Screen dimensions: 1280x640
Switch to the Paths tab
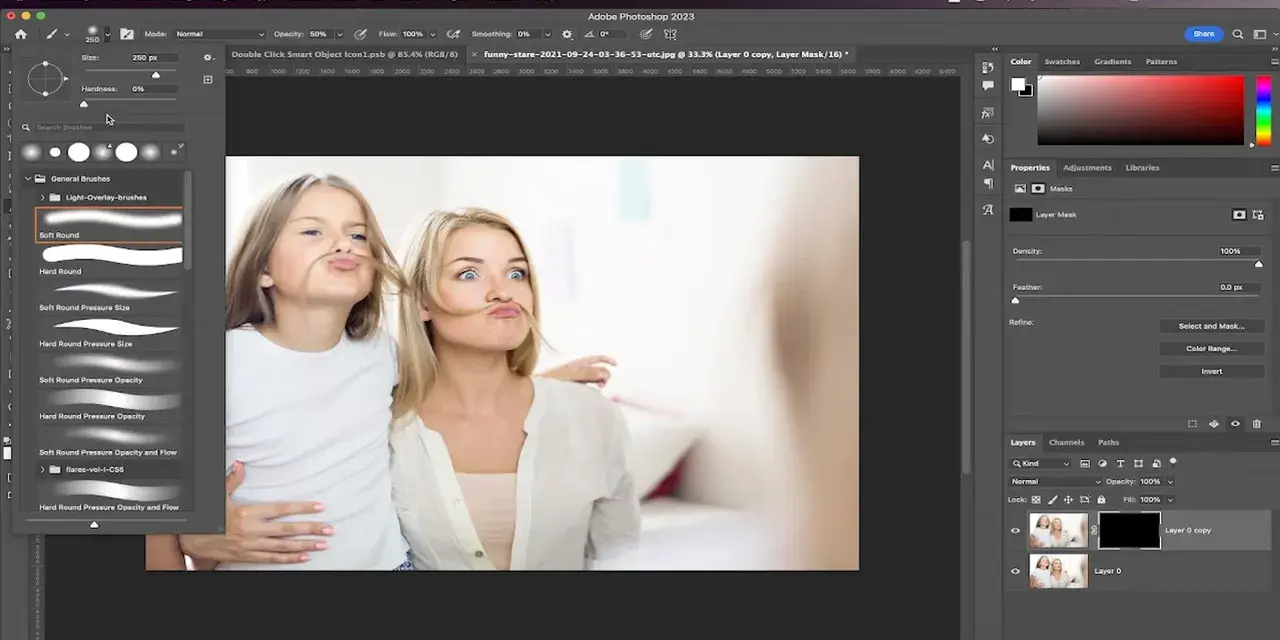click(x=1108, y=442)
